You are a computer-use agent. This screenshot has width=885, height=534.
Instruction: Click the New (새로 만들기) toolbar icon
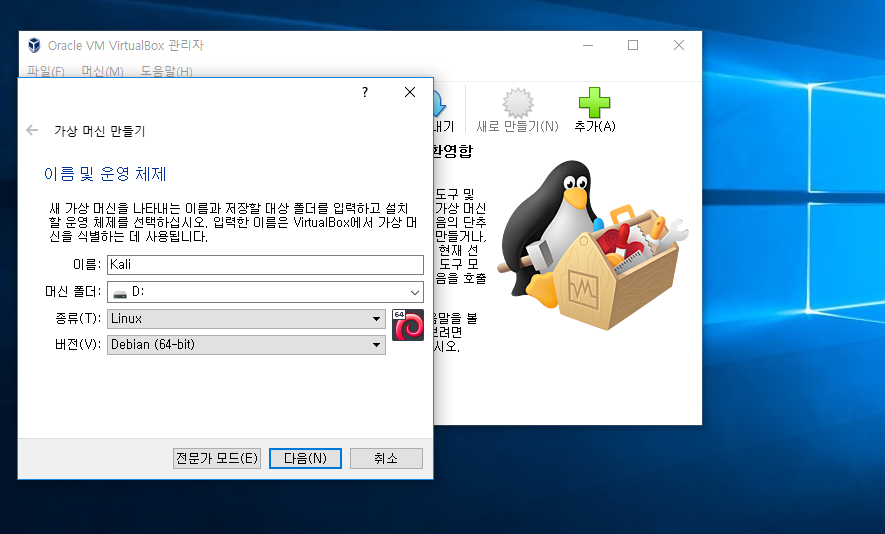pyautogui.click(x=518, y=103)
